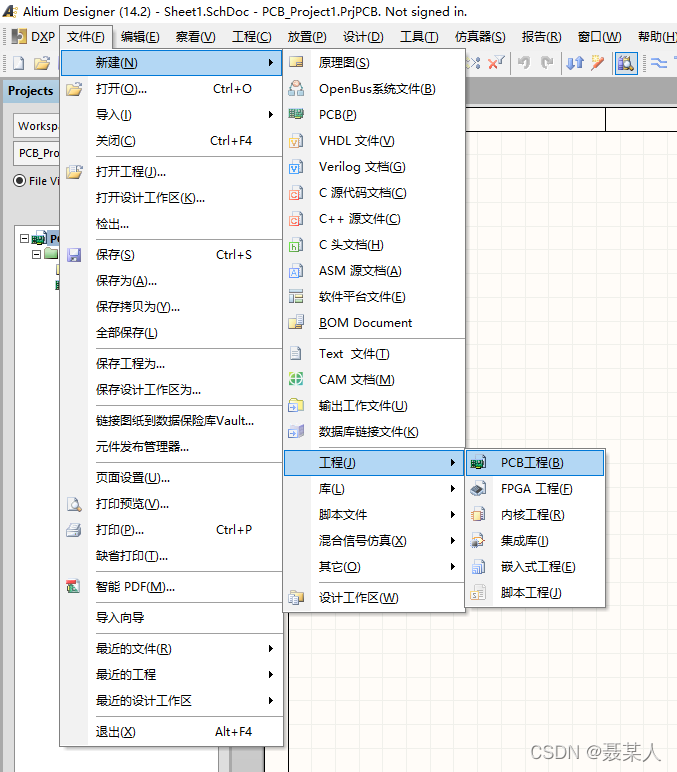Click the 数据库链接文件 icon
677x772 pixels.
click(x=296, y=431)
